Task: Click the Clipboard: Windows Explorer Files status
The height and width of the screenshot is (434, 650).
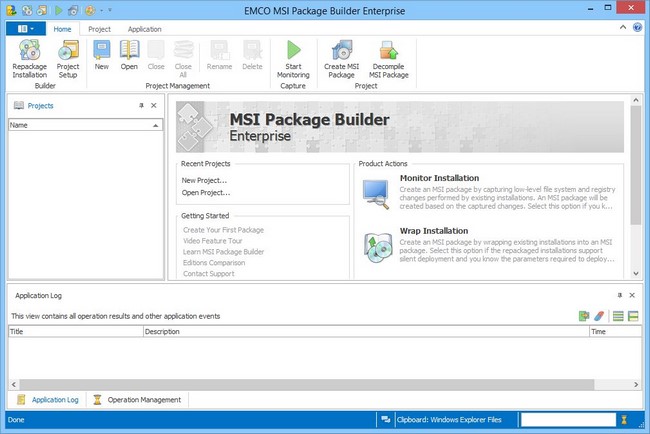Action: click(x=449, y=420)
